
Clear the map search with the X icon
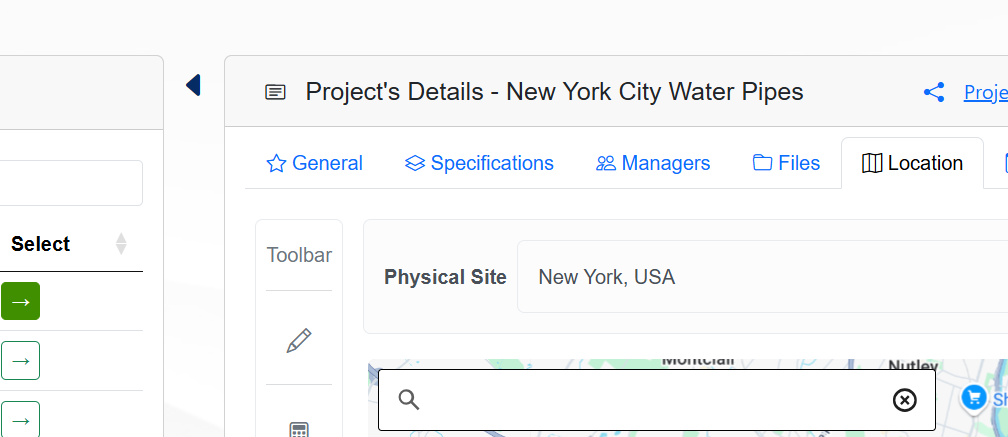tap(904, 400)
